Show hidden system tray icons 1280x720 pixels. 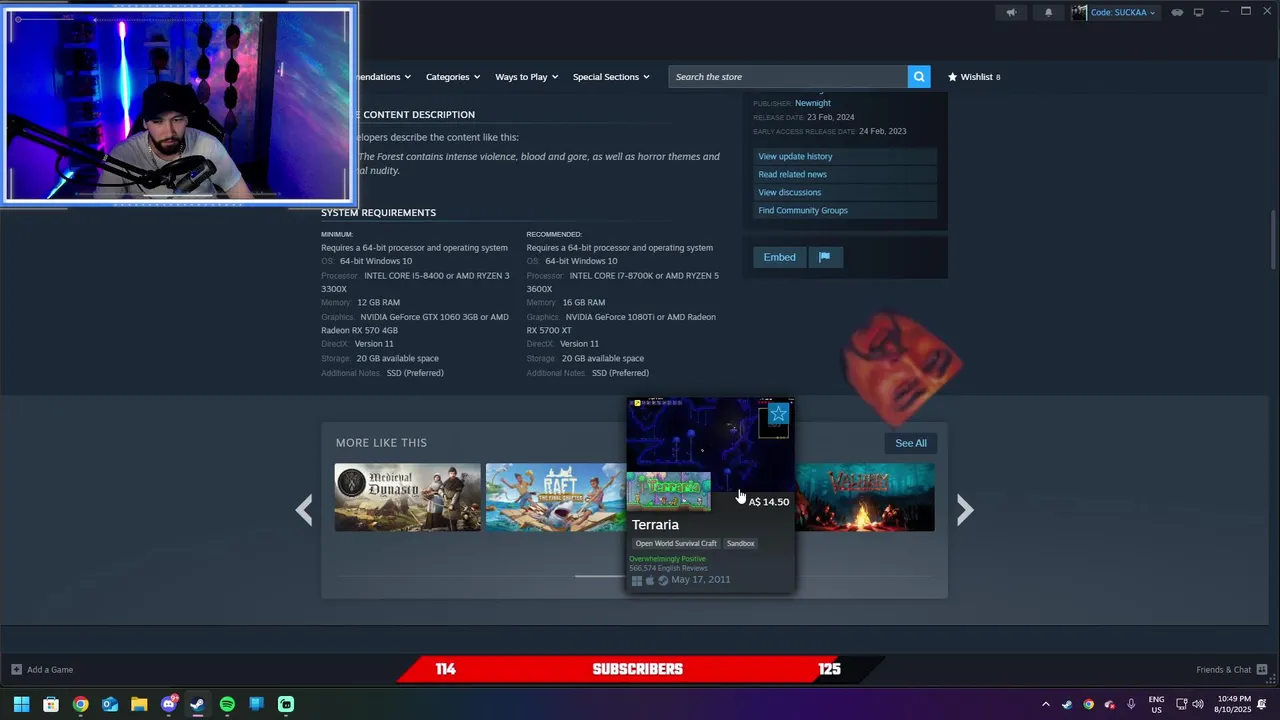coord(1046,705)
